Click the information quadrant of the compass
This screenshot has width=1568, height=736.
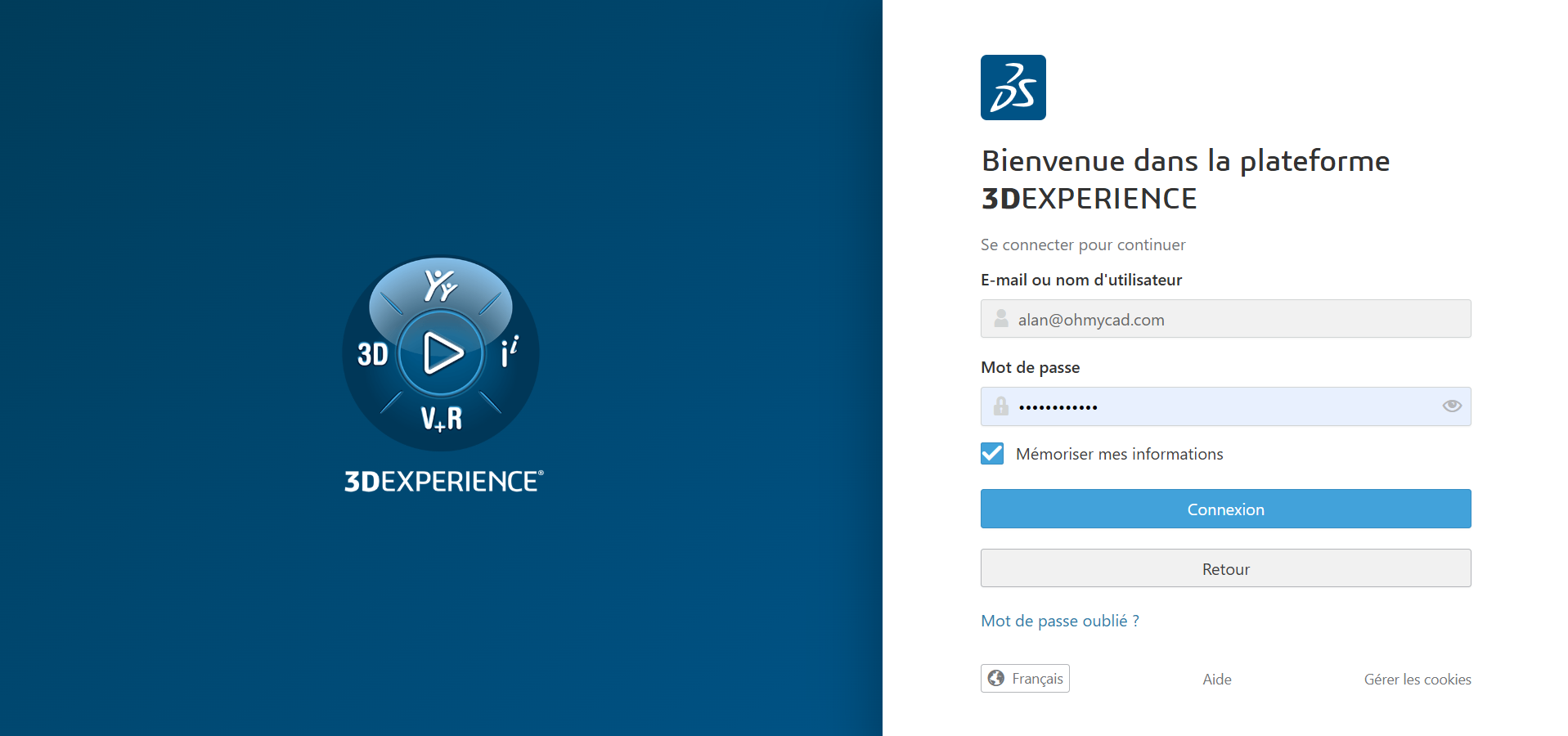[509, 352]
